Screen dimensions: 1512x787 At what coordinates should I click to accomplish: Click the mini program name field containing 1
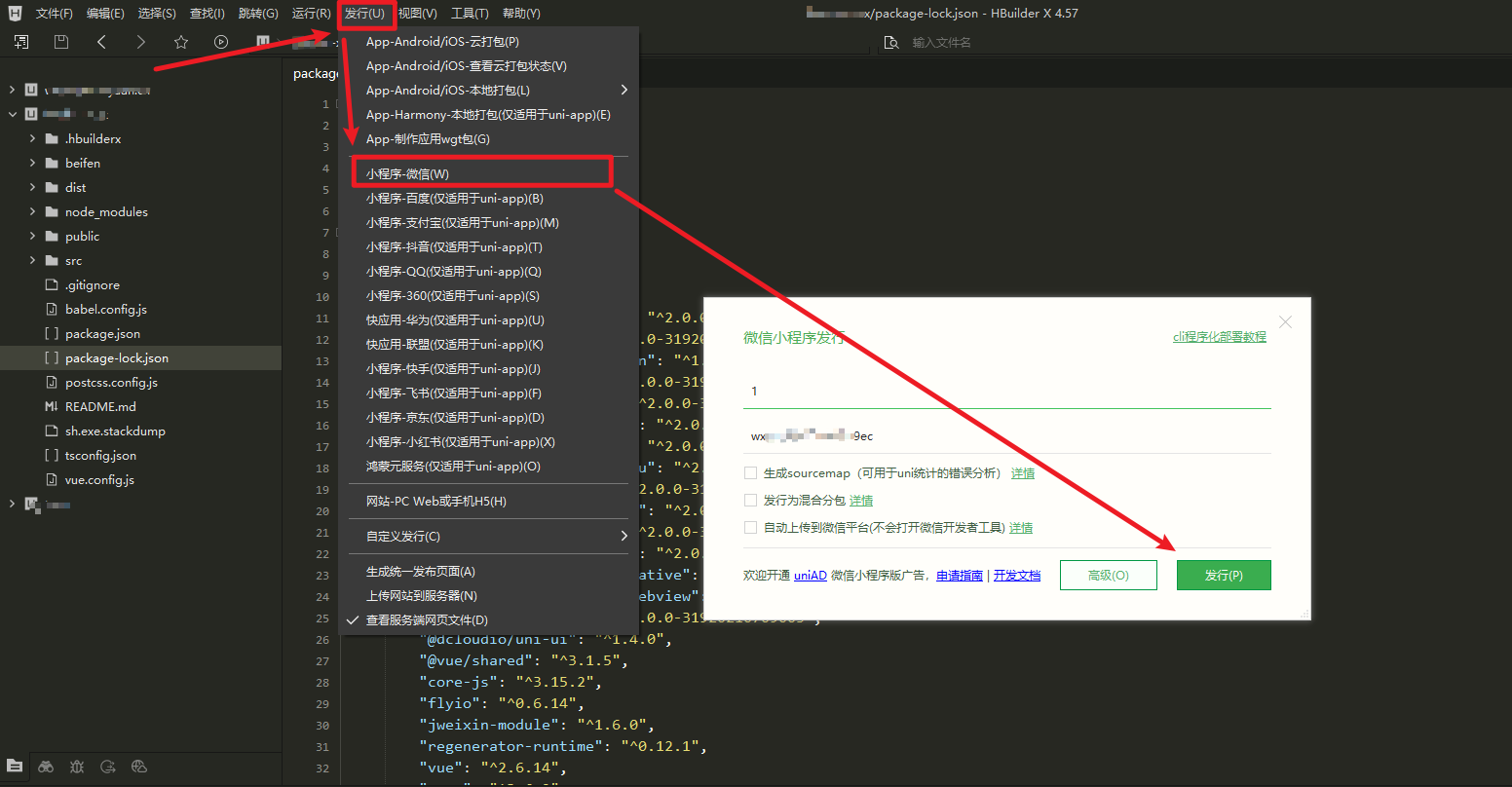[x=1007, y=392]
